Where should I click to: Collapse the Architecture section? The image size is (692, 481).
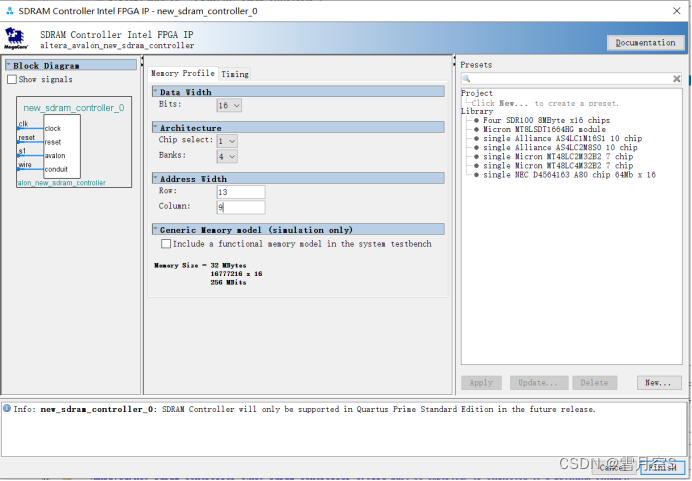coord(155,127)
